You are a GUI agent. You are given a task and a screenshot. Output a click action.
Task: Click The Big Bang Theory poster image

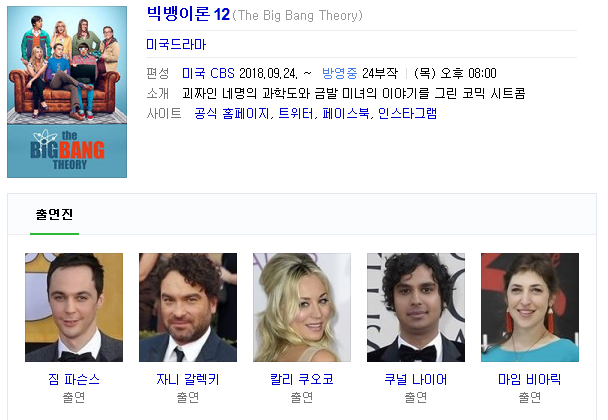pyautogui.click(x=67, y=92)
